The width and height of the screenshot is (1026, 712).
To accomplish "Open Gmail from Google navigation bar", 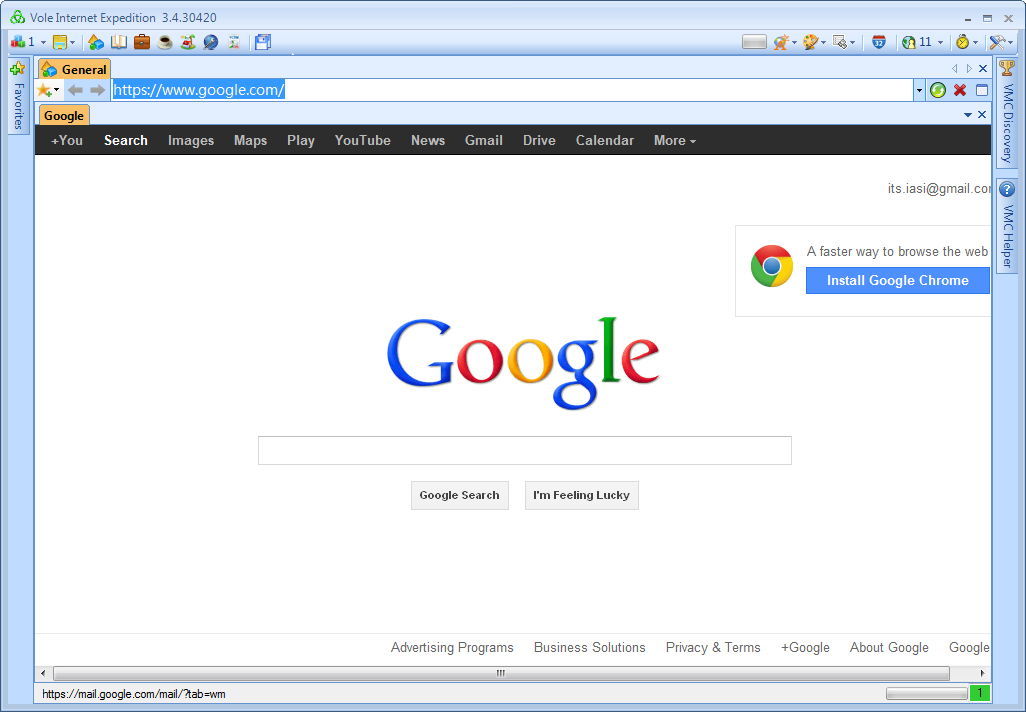I will 484,140.
